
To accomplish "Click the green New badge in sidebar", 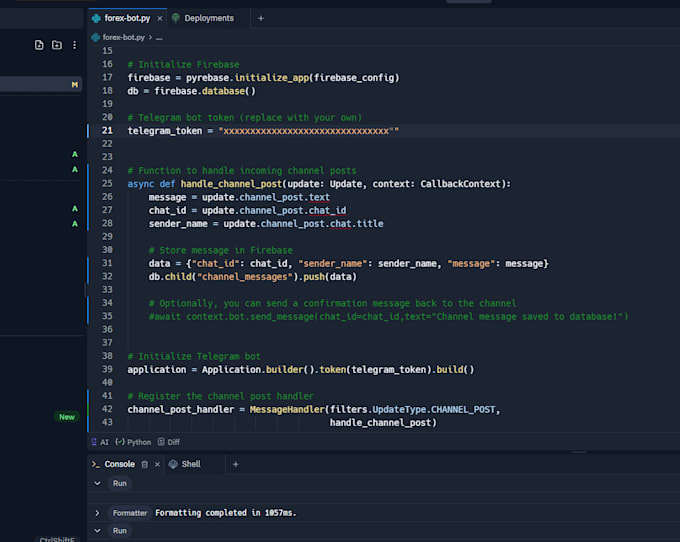I will tap(67, 417).
